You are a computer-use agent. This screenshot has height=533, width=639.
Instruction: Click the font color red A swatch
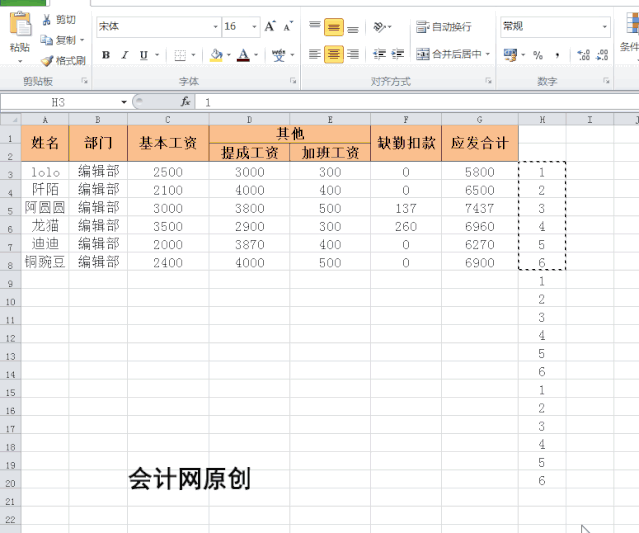[243, 55]
